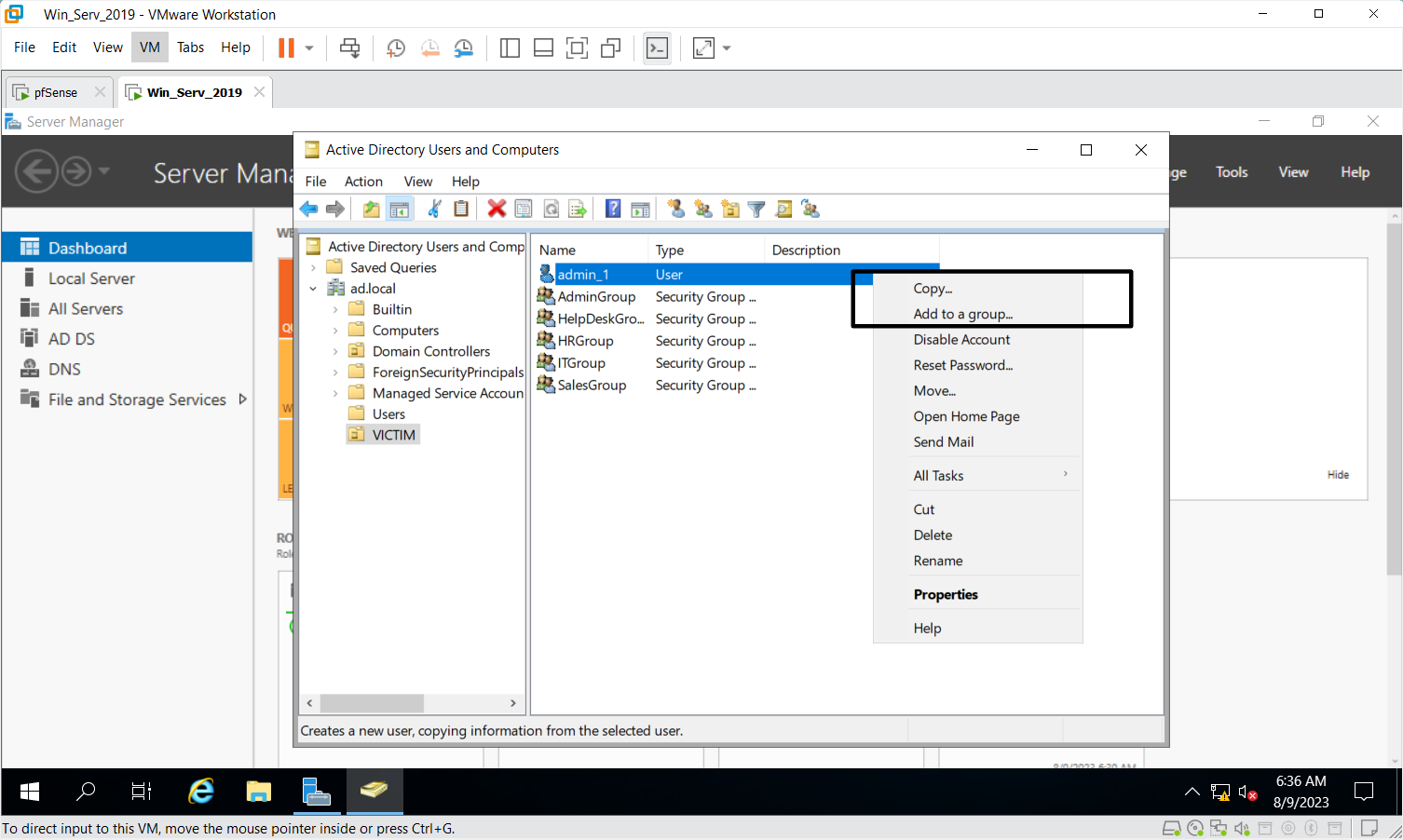Choose Copy... from the context menu
The image size is (1403, 840).
(978, 288)
